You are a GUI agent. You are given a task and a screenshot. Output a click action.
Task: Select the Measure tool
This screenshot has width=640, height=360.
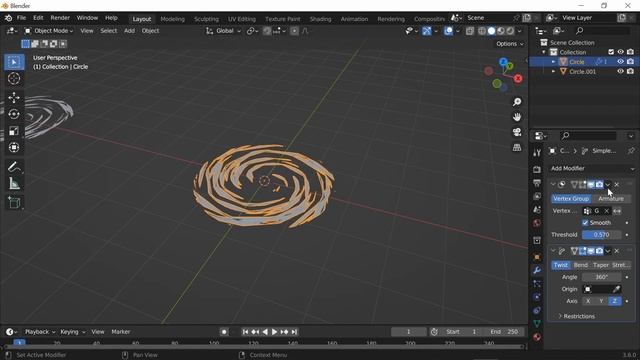click(x=14, y=184)
